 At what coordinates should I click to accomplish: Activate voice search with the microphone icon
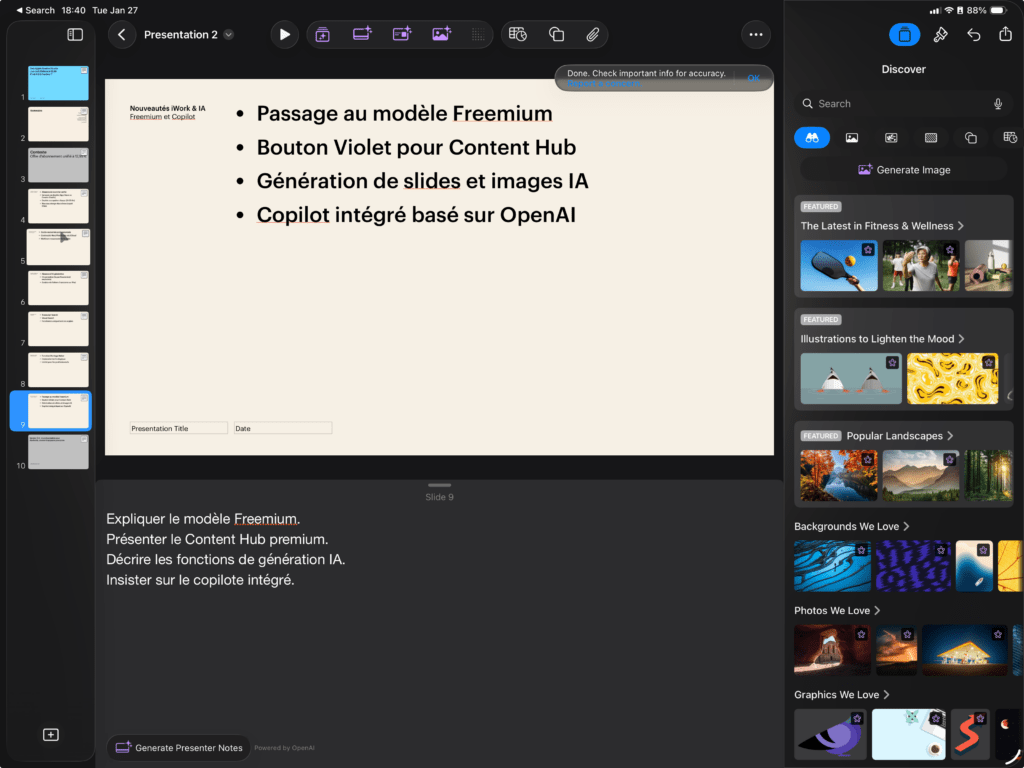(998, 103)
